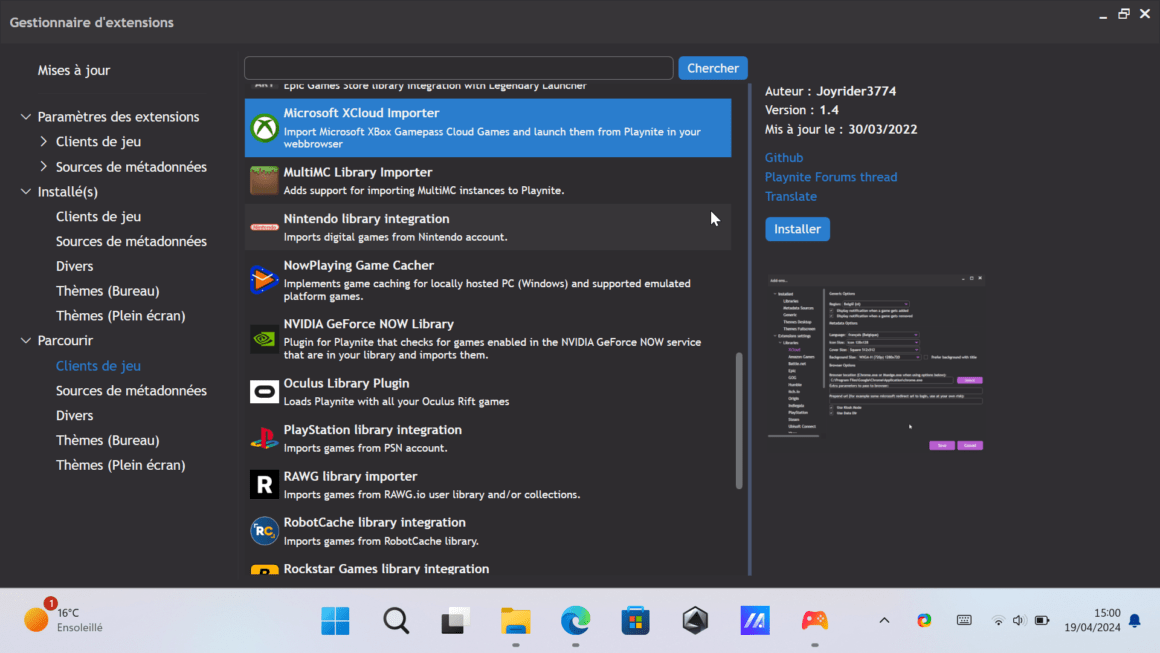Select Microsoft XCloud Importer entry title

(x=361, y=113)
